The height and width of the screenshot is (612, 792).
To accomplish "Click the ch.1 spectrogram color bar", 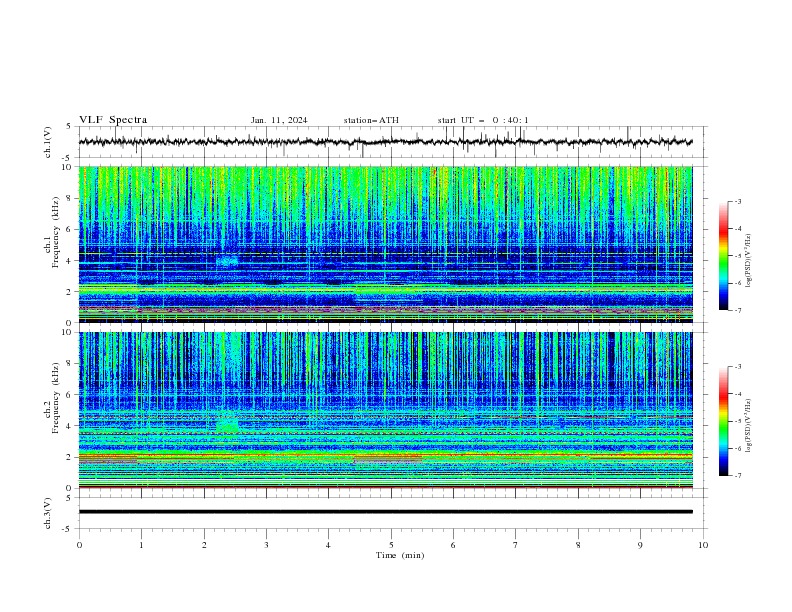I will (x=724, y=256).
